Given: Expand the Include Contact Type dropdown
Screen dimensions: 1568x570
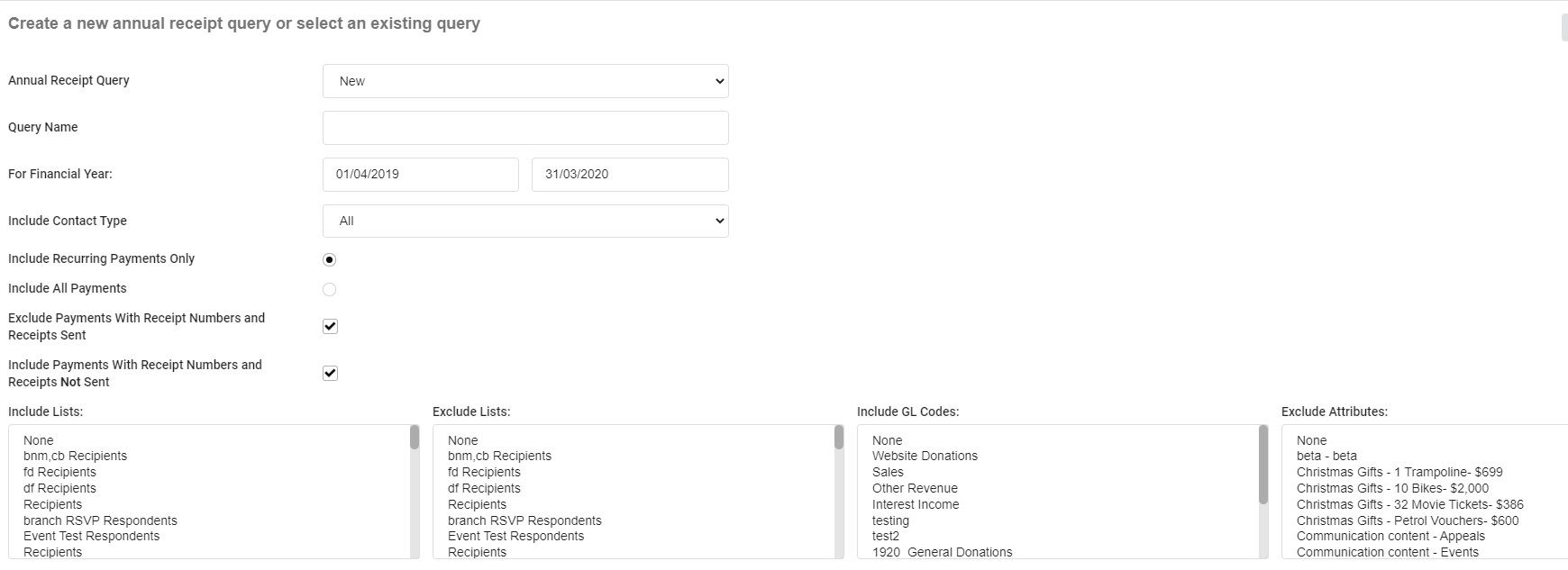Looking at the screenshot, I should [524, 222].
